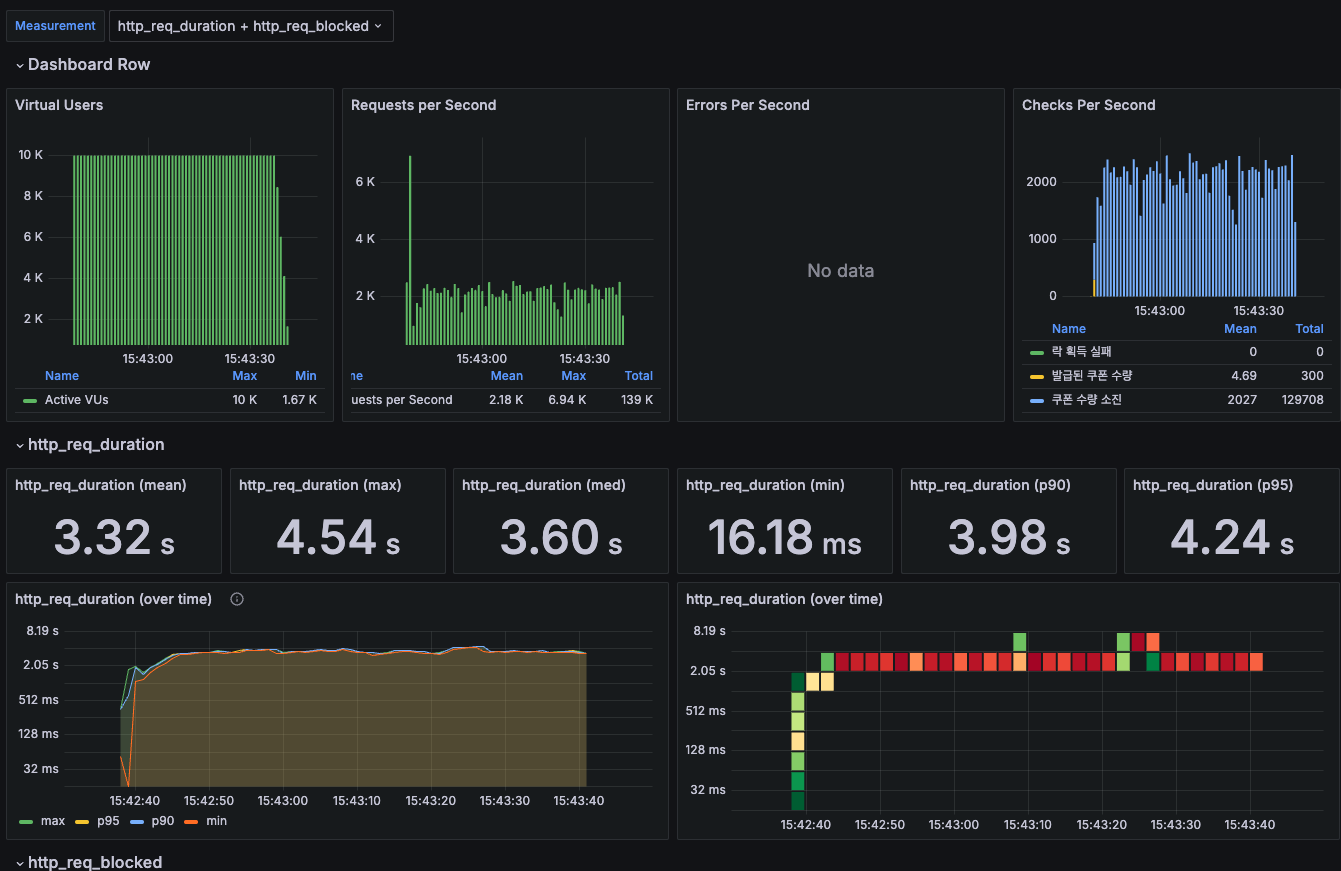1341x871 pixels.
Task: Open the http_req_duration (p95) panel title
Action: 1213,485
